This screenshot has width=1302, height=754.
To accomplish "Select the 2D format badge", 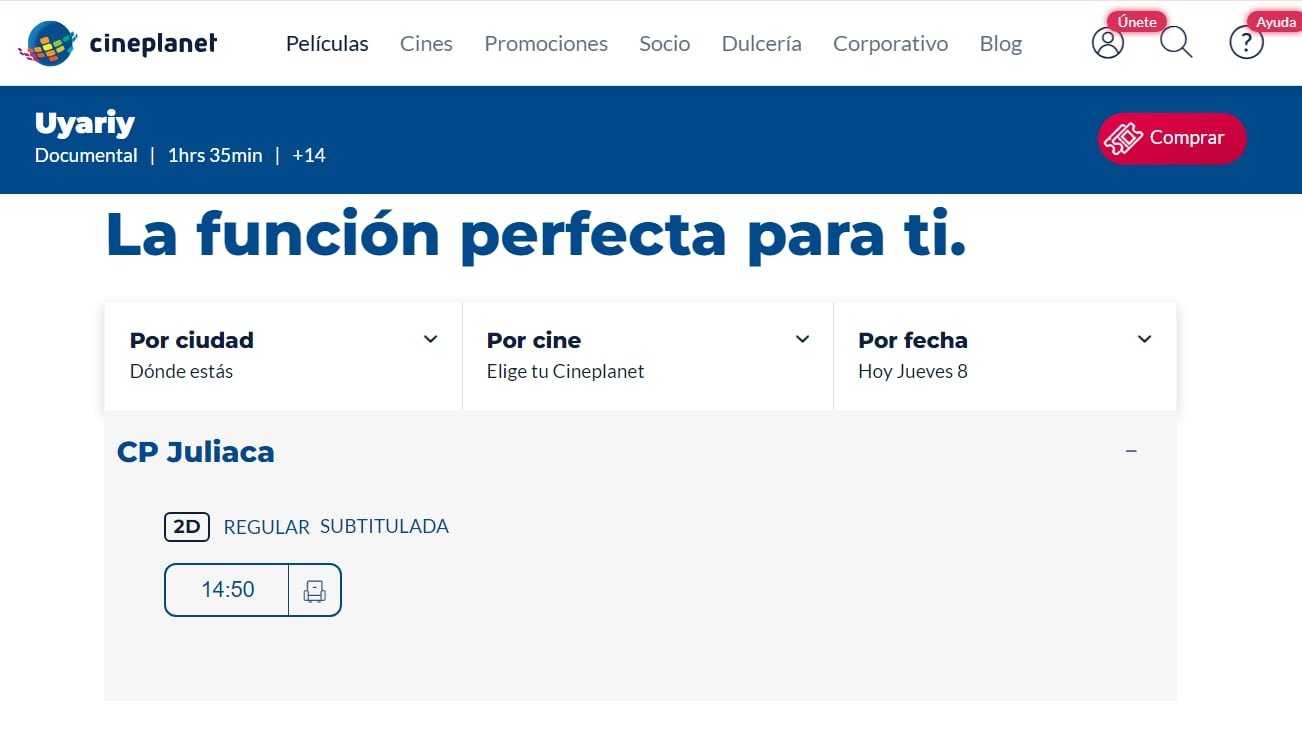I will point(187,527).
